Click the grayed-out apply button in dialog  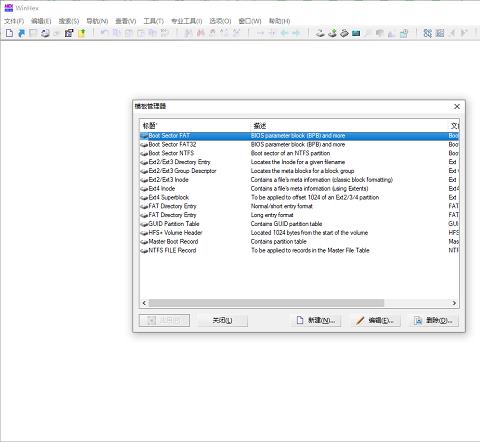click(164, 320)
